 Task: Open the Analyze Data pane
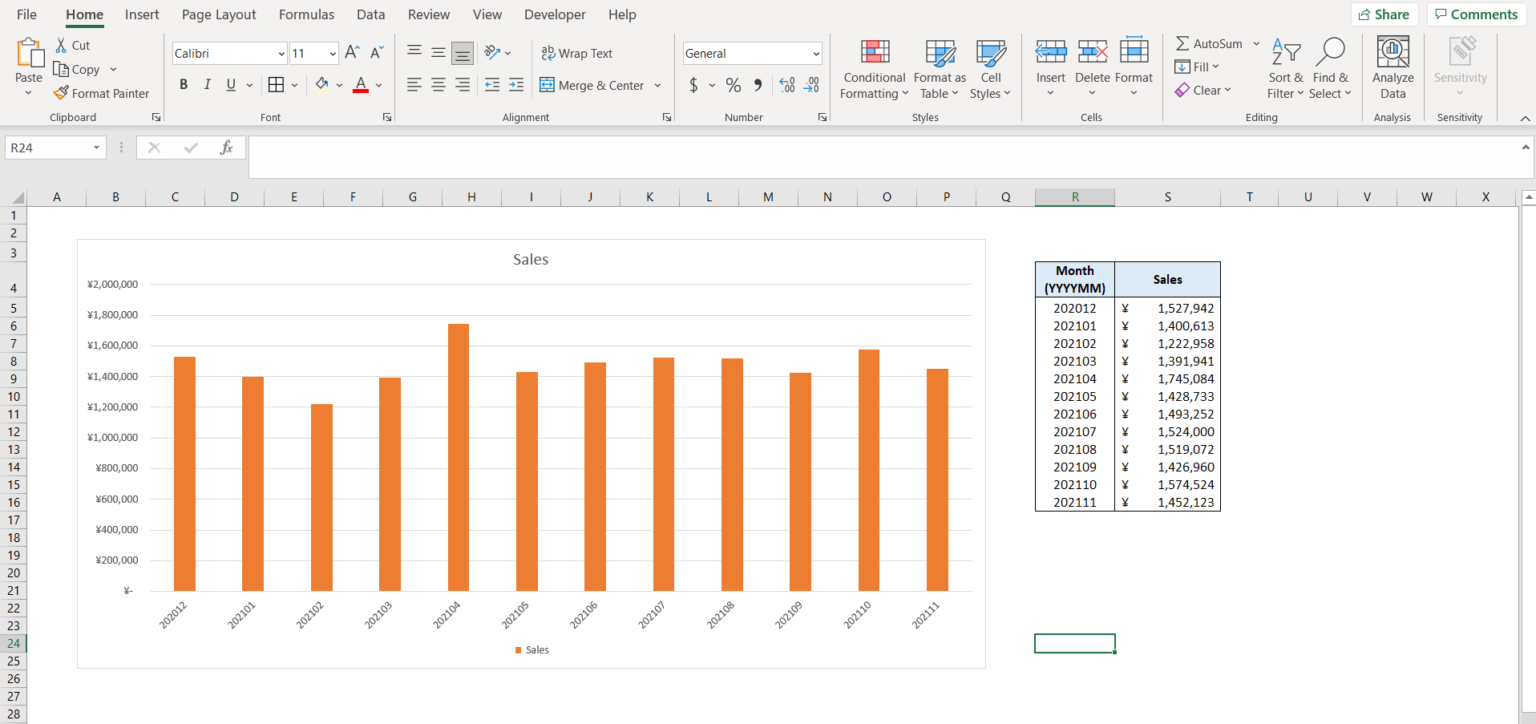point(1393,68)
